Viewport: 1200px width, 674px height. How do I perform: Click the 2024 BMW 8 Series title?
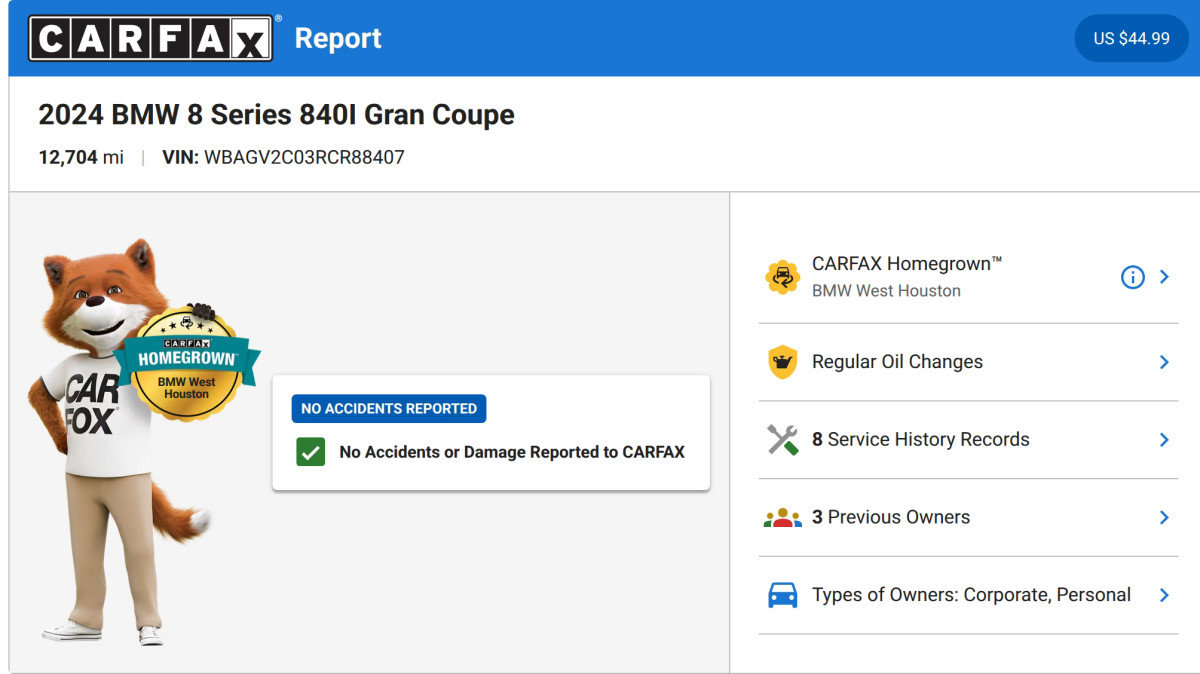point(276,115)
